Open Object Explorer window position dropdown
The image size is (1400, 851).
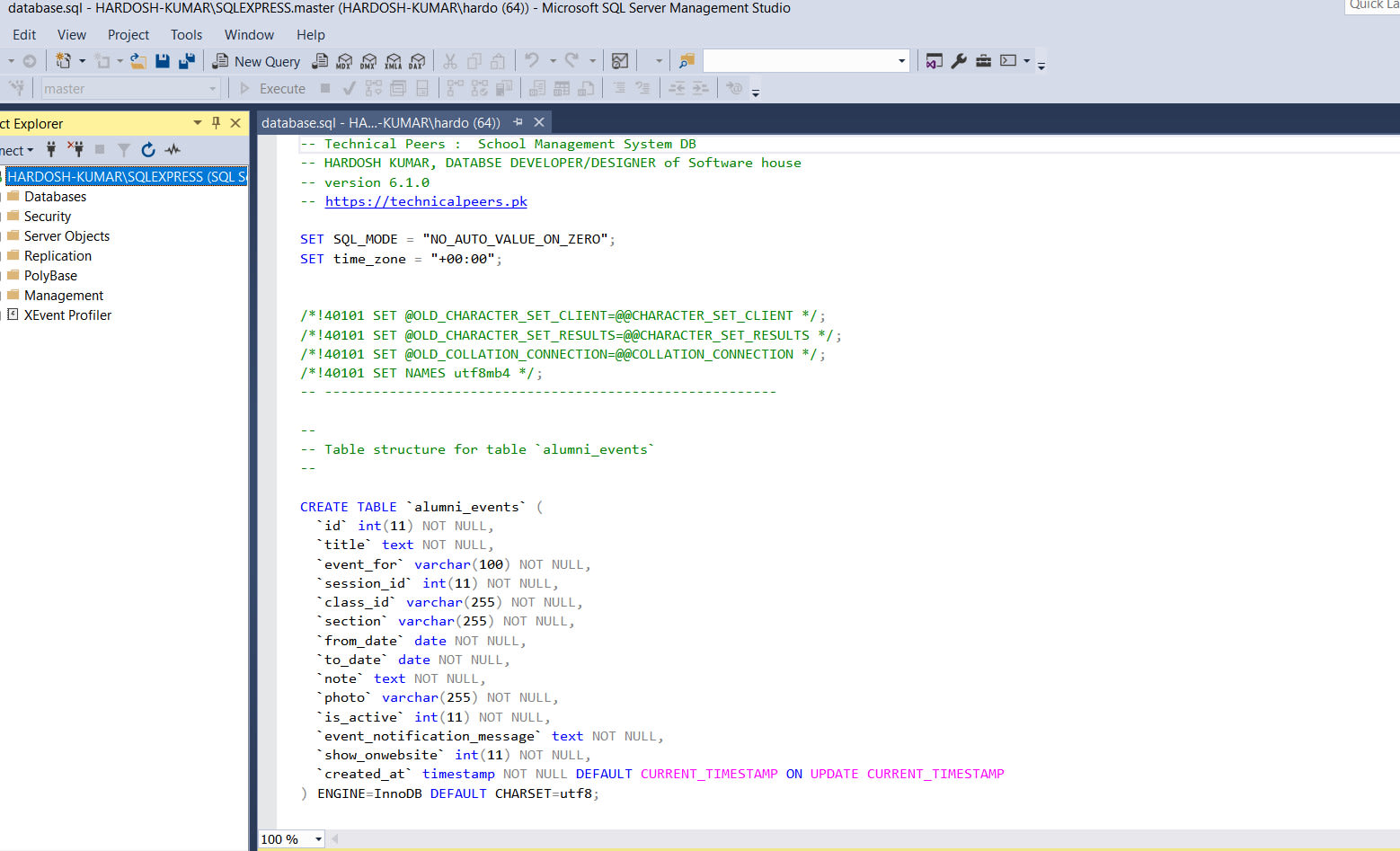click(x=198, y=123)
